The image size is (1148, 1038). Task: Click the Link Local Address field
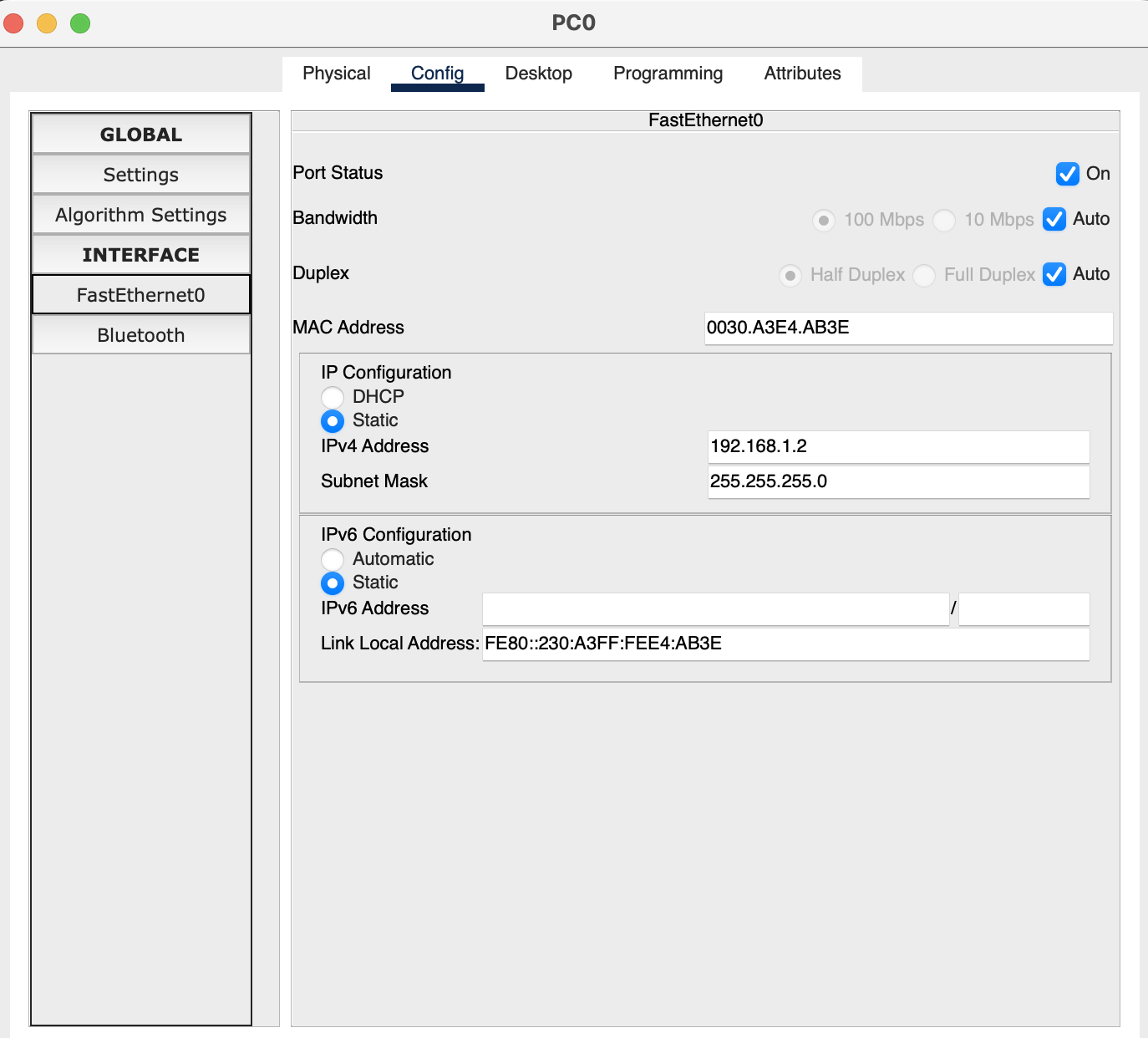click(x=786, y=644)
